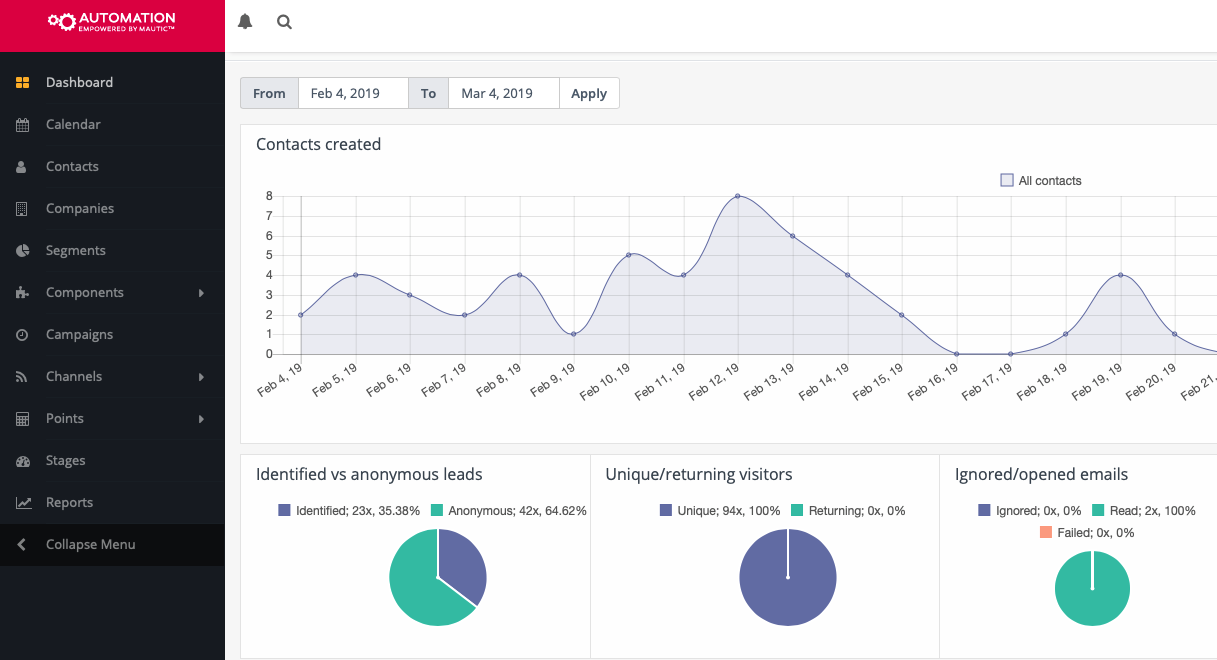Click Collapse Menu in sidebar
Screen dimensions: 1217x660
[x=90, y=545]
